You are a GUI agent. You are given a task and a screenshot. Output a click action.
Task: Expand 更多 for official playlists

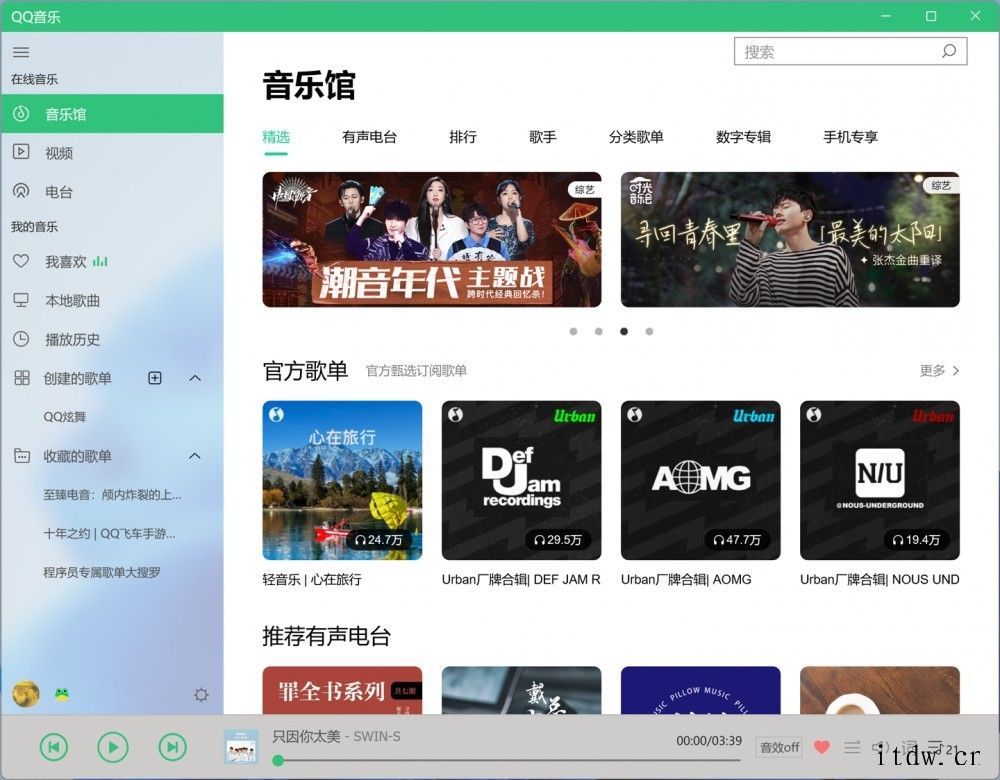(939, 371)
